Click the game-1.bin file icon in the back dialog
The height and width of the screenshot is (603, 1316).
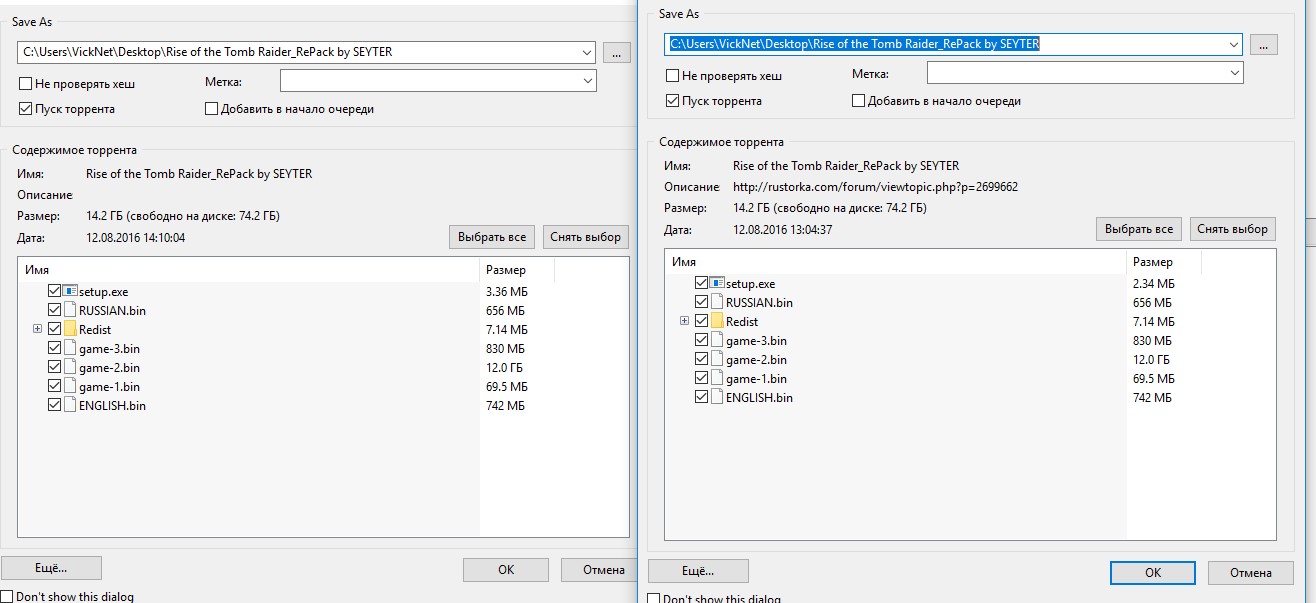(x=70, y=386)
